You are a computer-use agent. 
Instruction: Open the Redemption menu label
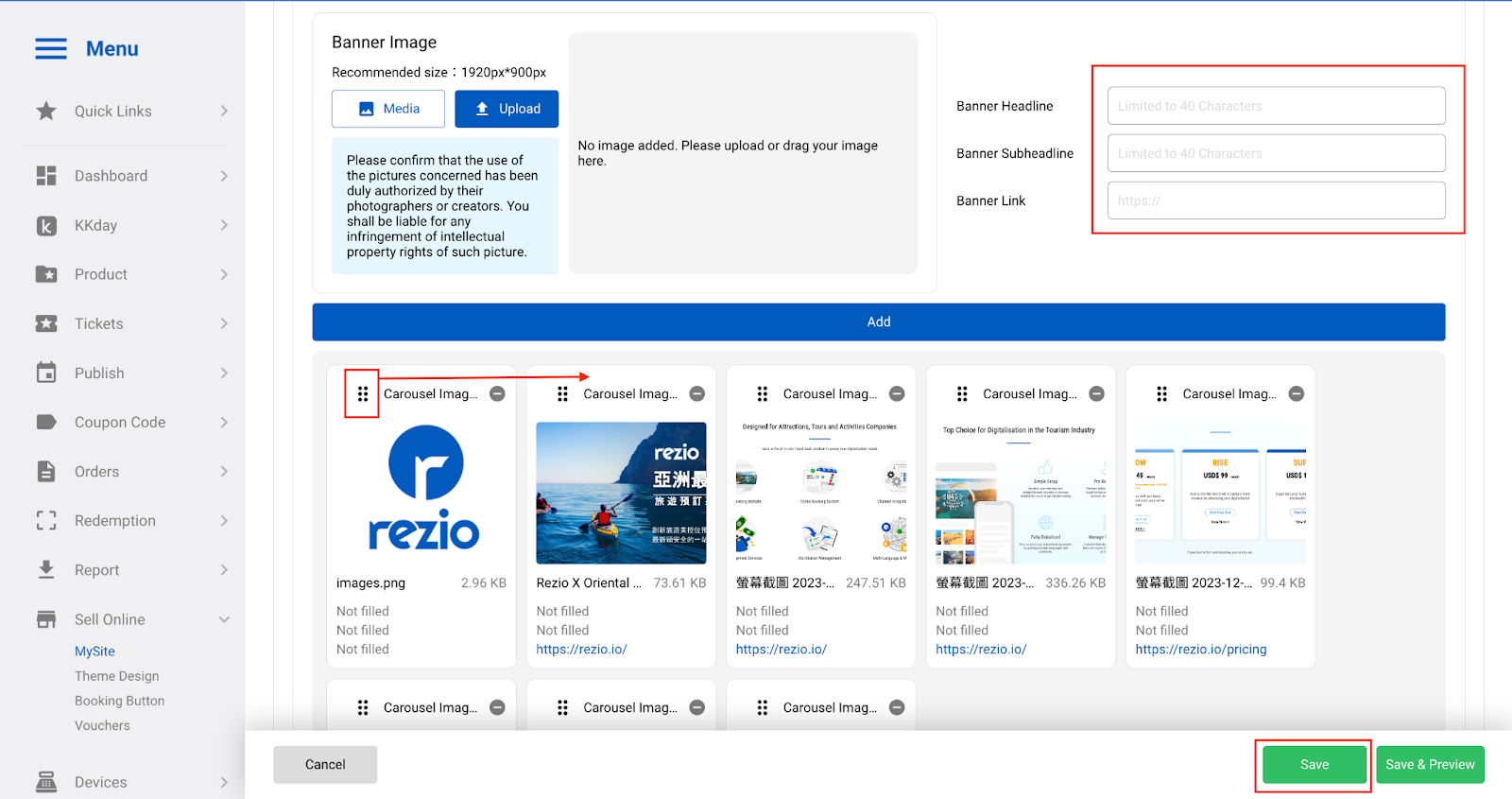pyautogui.click(x=115, y=520)
